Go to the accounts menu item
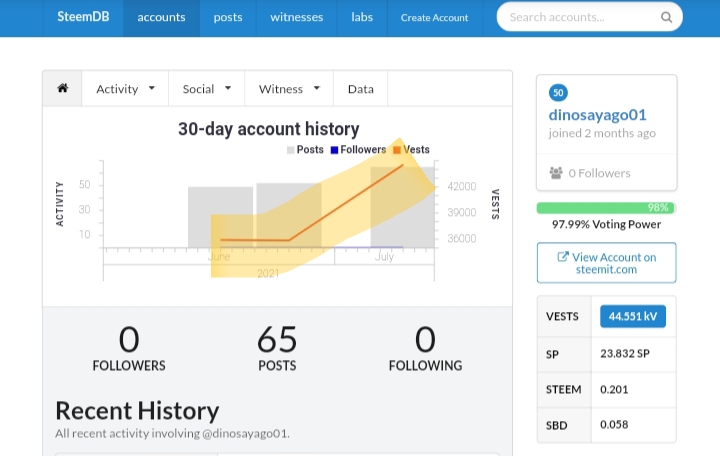The width and height of the screenshot is (720, 456). coord(161,17)
